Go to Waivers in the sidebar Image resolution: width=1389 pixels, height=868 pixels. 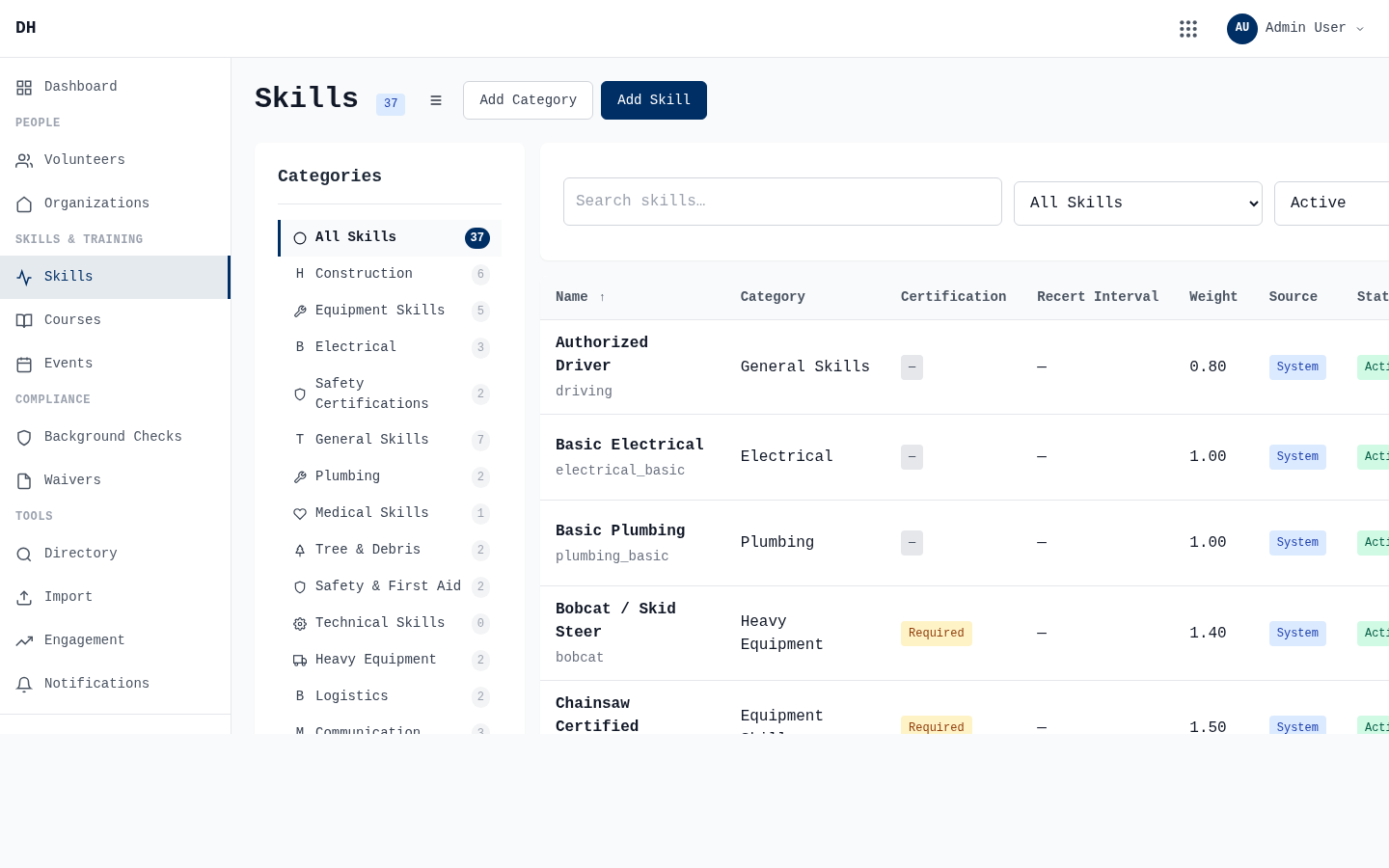[72, 480]
